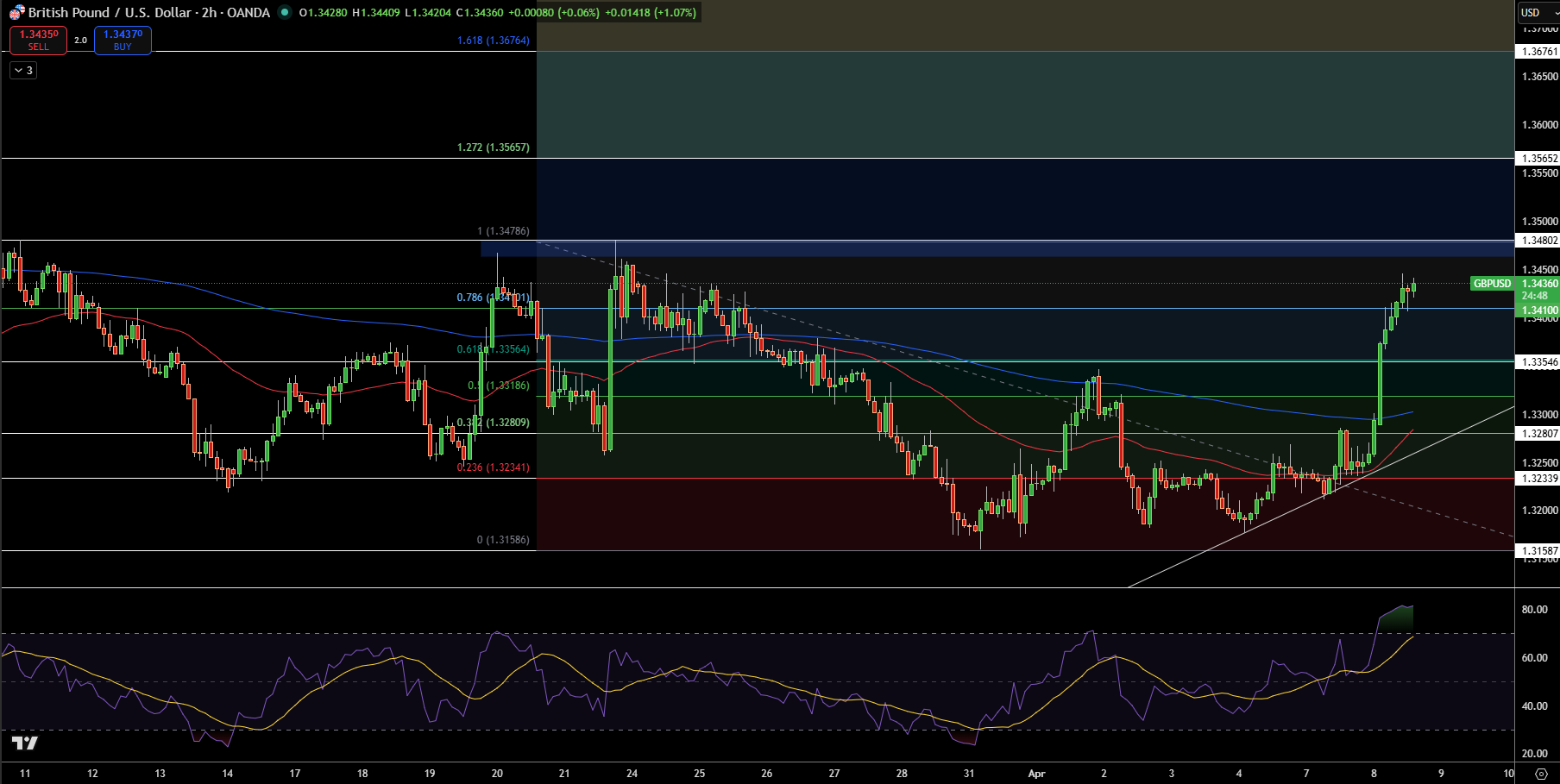Click the 0.236 (1.32341) Fibonacci label
1560x784 pixels.
[x=494, y=467]
